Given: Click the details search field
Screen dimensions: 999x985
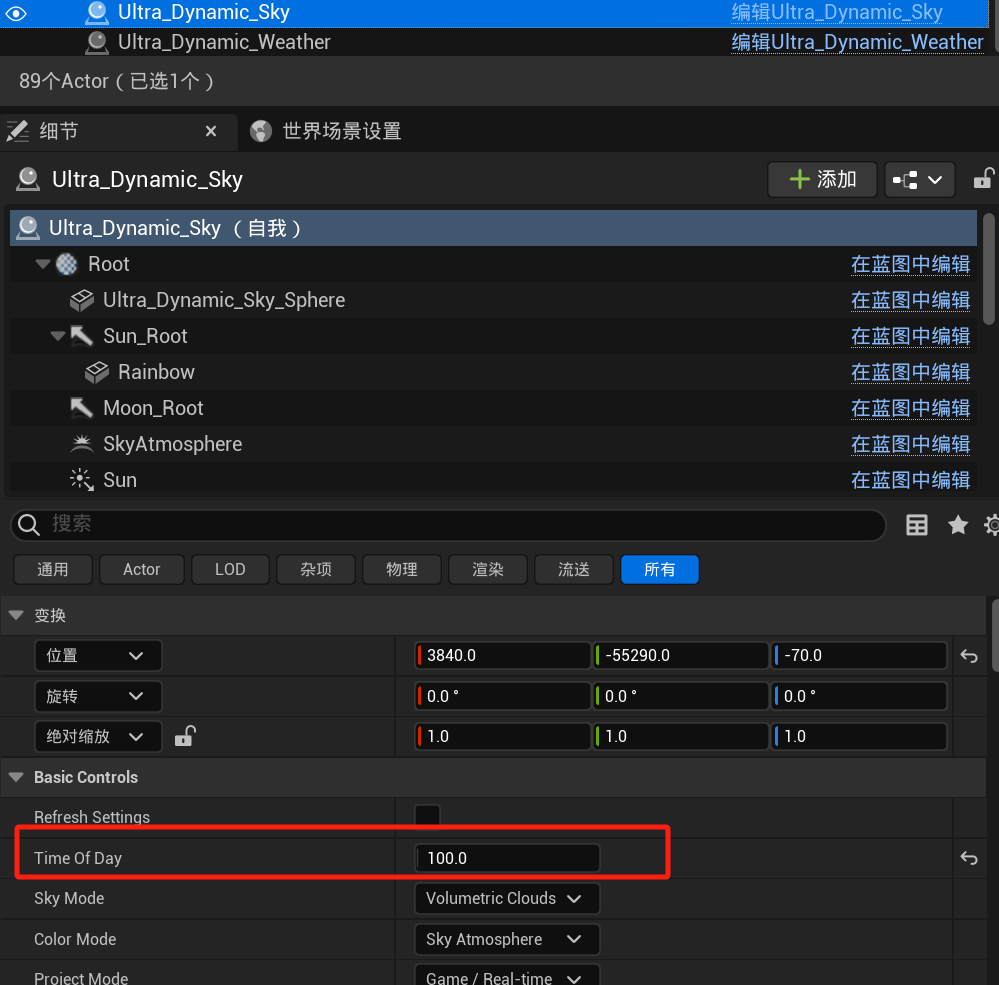Looking at the screenshot, I should (449, 525).
